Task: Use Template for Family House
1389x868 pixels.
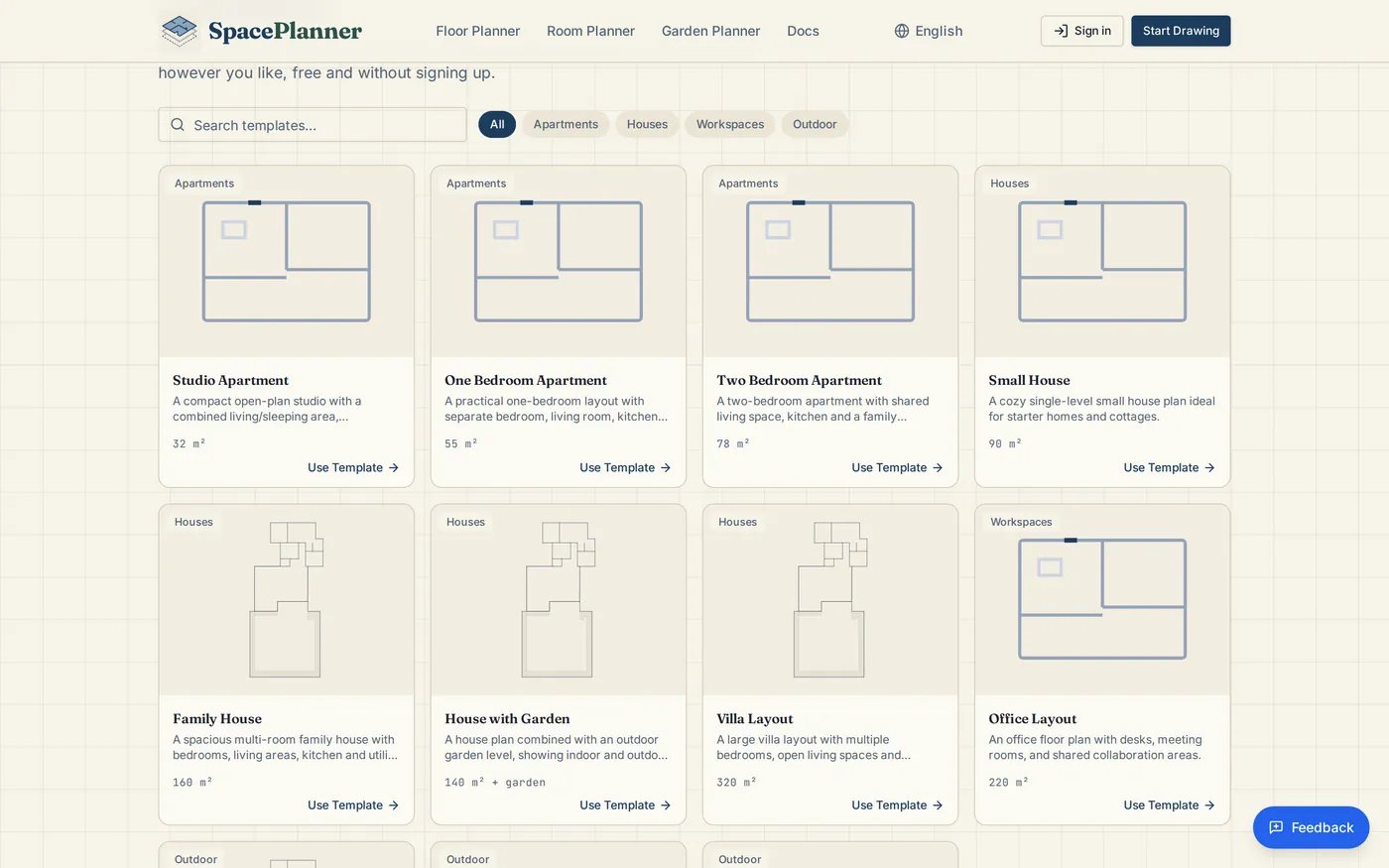Action: point(353,806)
